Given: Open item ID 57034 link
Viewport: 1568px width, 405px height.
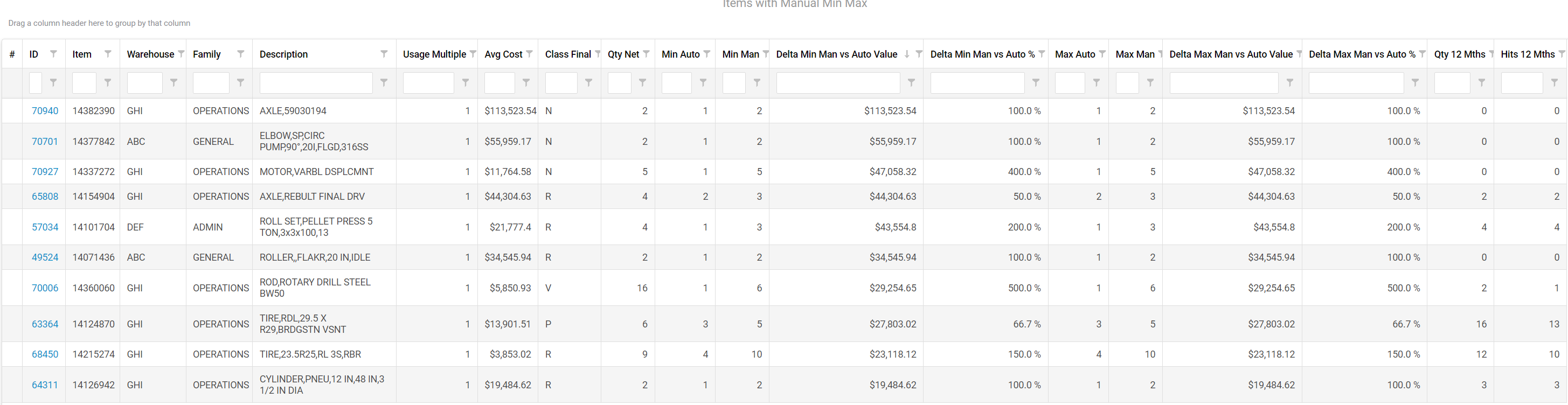Looking at the screenshot, I should [45, 227].
